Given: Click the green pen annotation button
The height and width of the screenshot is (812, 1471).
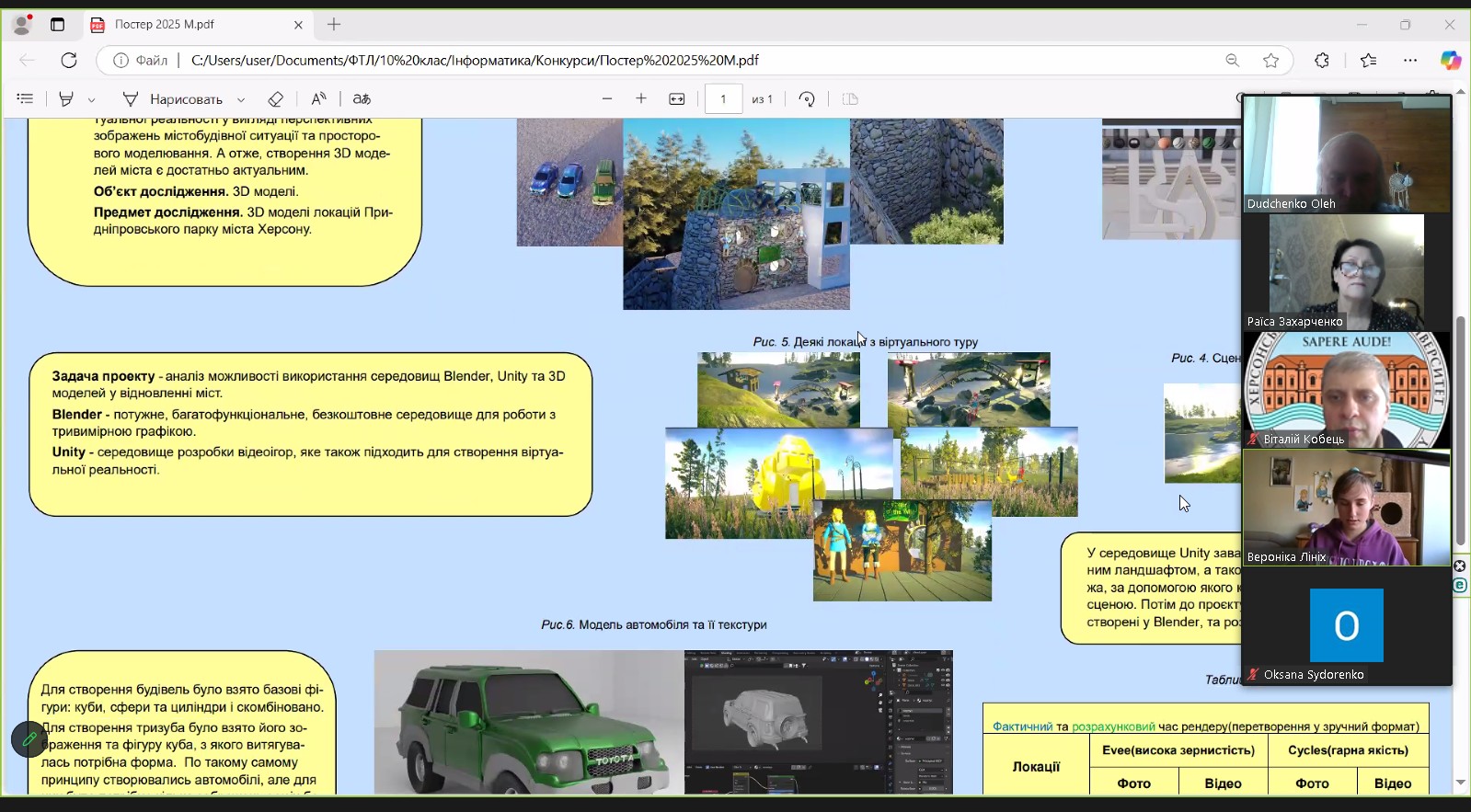Looking at the screenshot, I should point(29,738).
